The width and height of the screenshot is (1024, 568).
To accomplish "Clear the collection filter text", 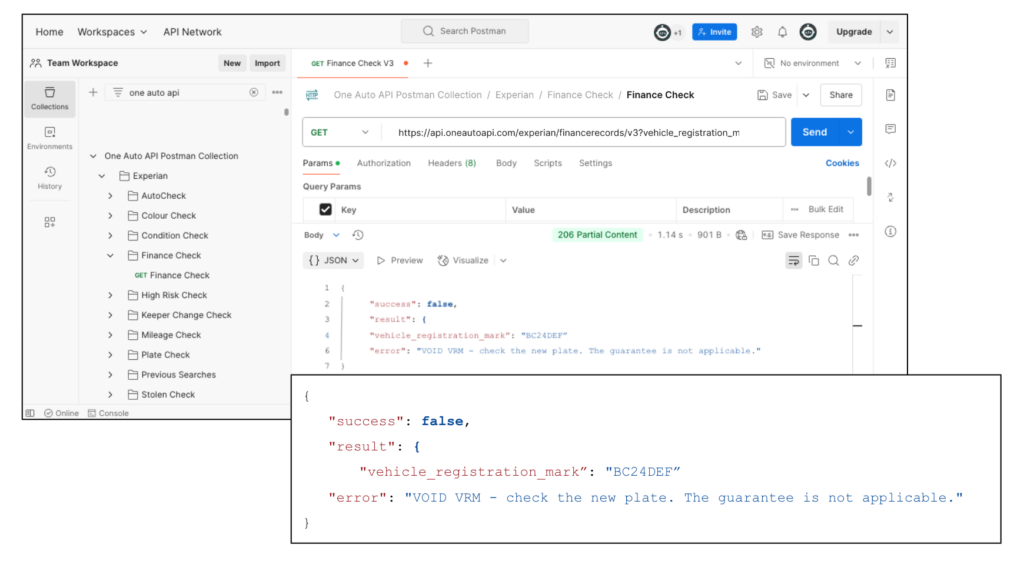I will coord(253,92).
